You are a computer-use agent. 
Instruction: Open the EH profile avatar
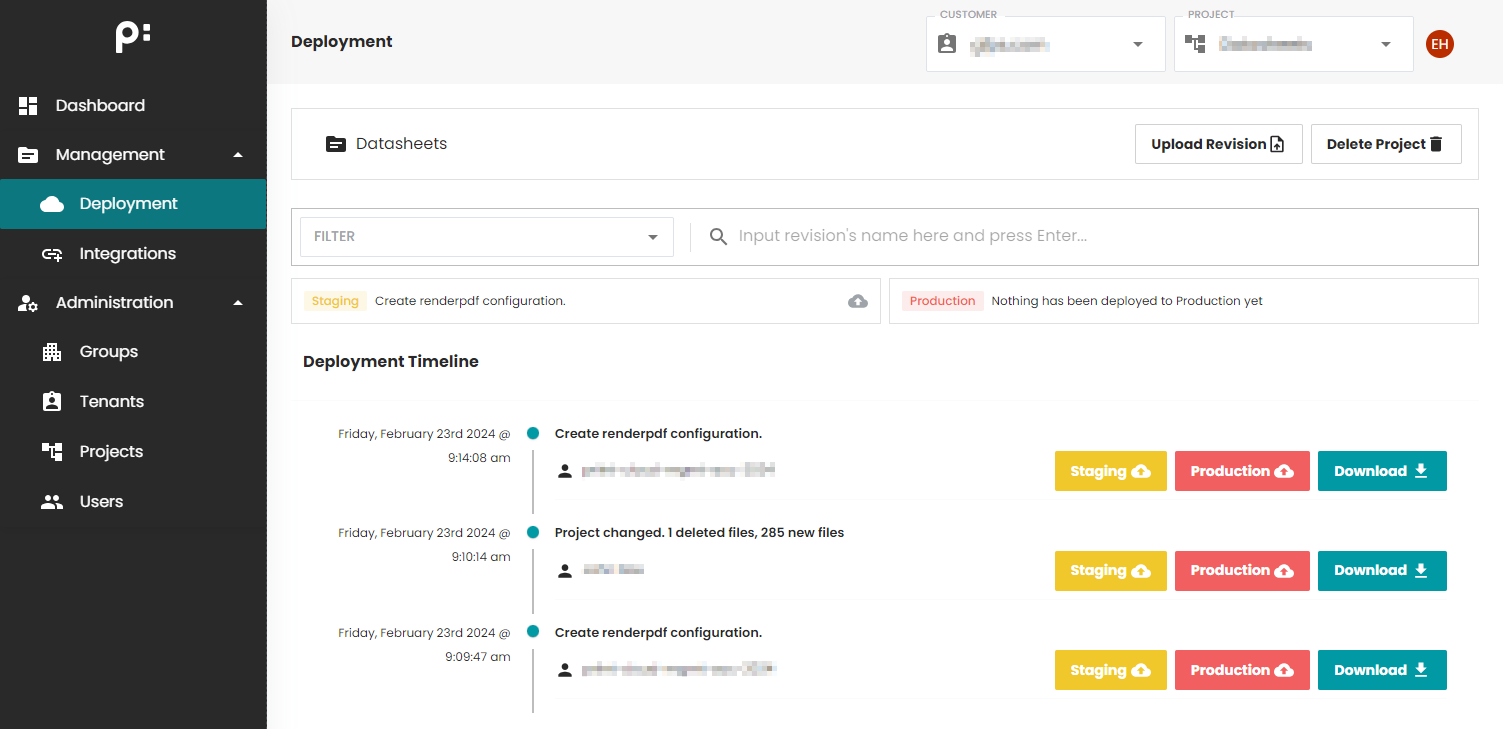[x=1439, y=44]
